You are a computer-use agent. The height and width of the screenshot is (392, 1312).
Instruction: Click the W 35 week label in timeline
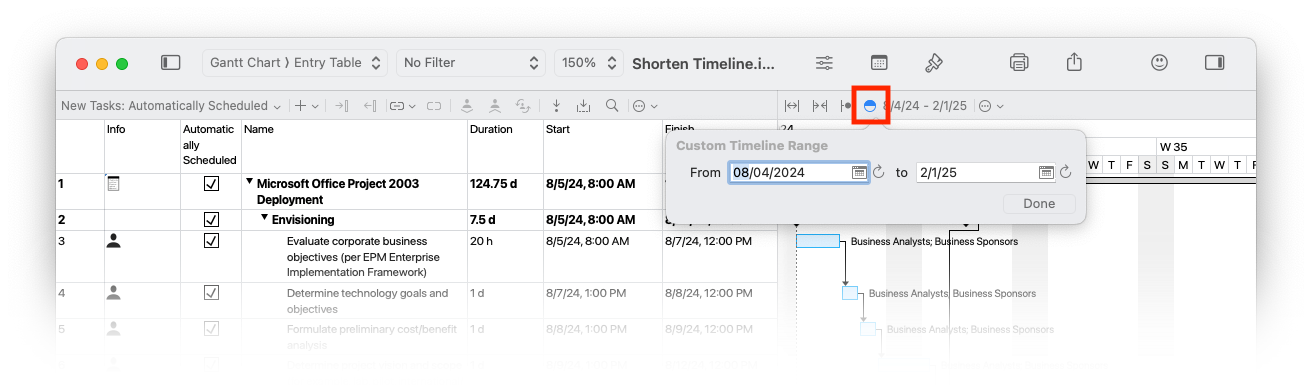pos(1173,146)
